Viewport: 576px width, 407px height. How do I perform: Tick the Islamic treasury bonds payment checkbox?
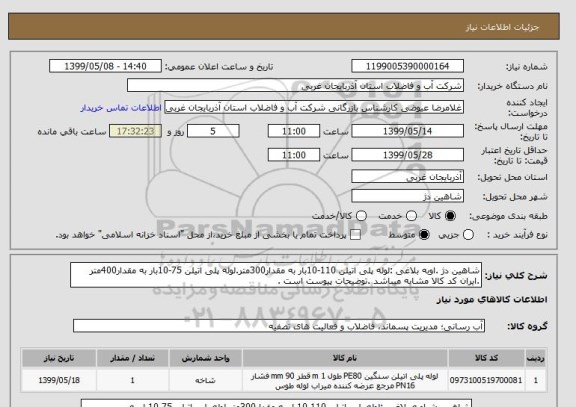355,235
